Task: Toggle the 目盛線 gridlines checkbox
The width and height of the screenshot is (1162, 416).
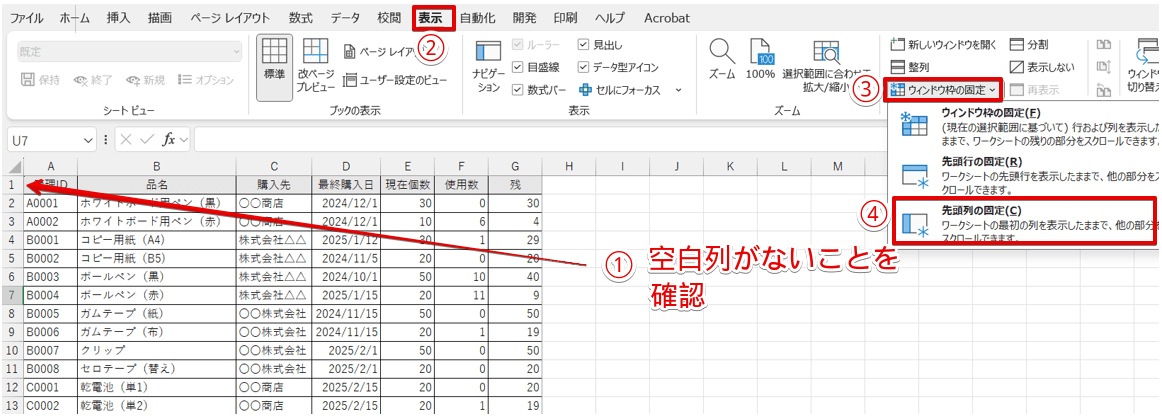Action: coord(518,67)
